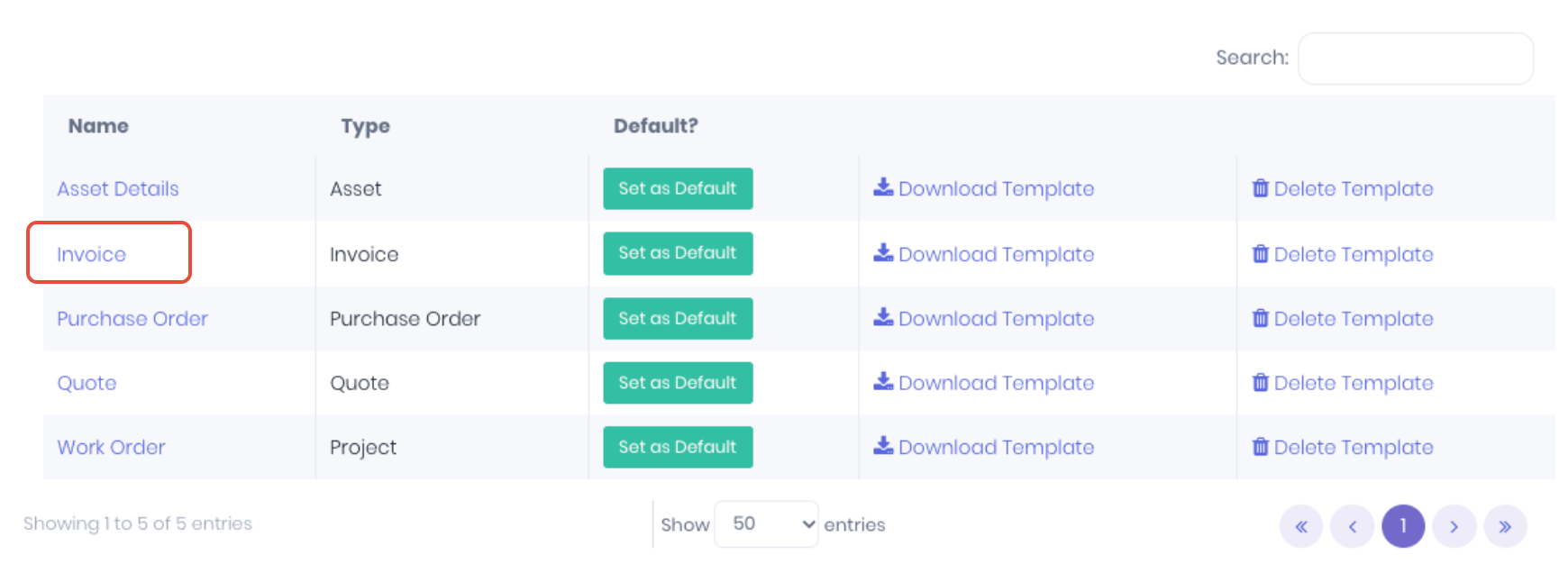Focus the Search input field
This screenshot has height=573, width=1568.
(x=1416, y=59)
